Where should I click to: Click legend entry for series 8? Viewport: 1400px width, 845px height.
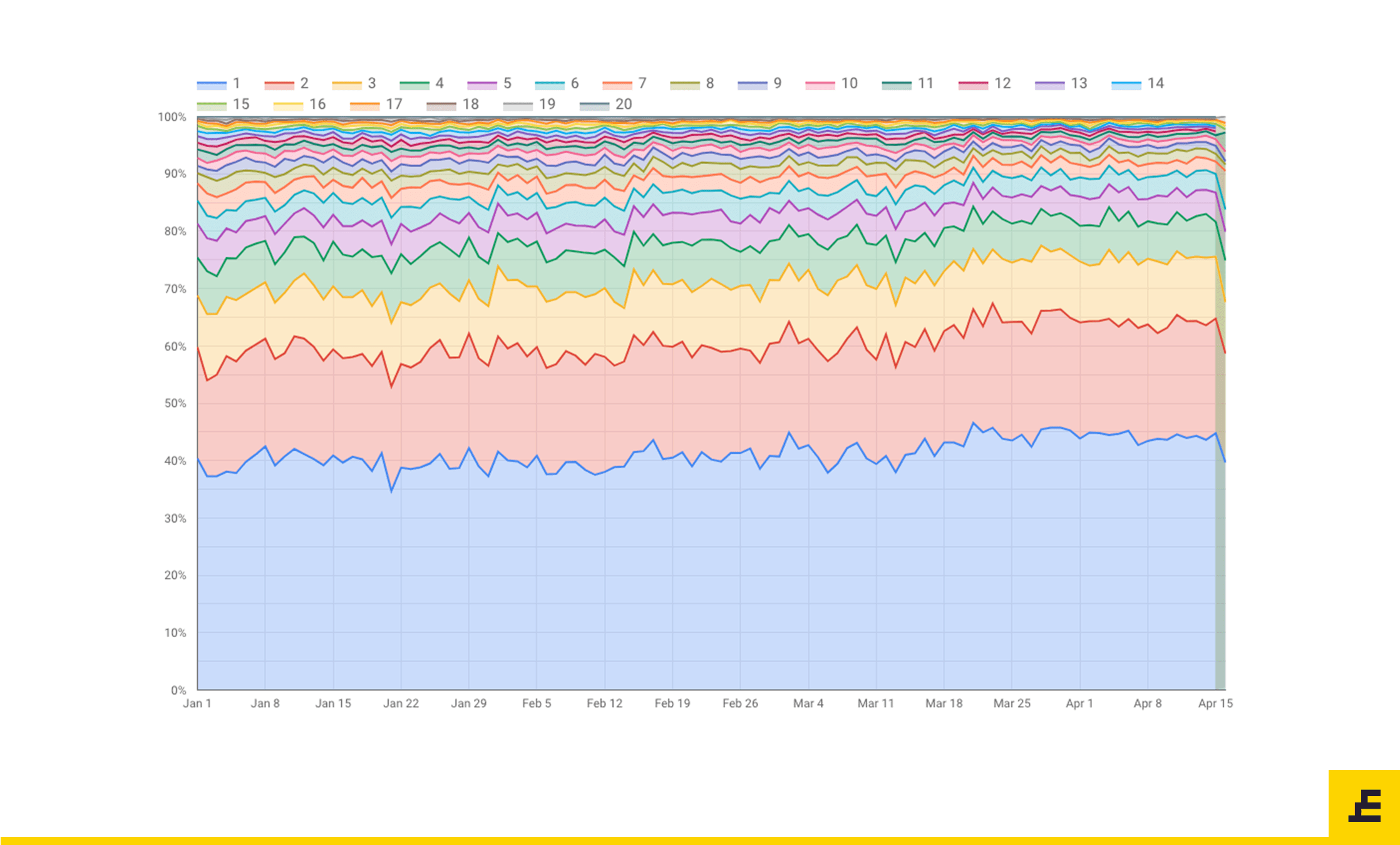(x=692, y=84)
